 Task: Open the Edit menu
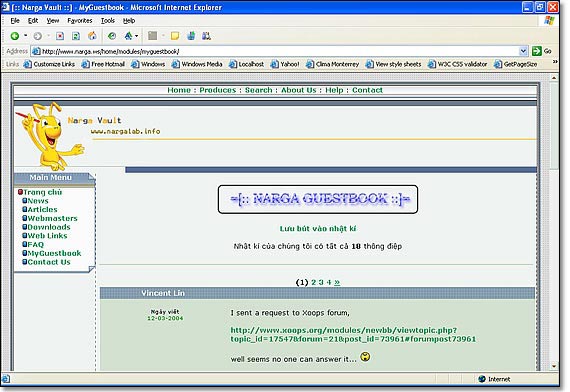coord(33,21)
